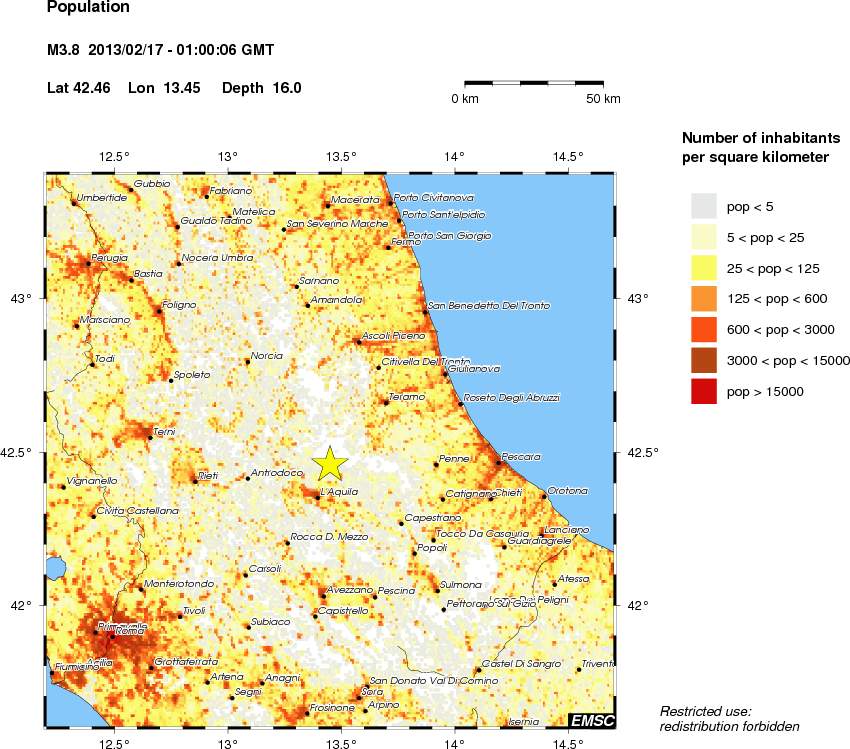Select the 'Macerata' city label
Screen dimensions: 850x749
point(355,199)
